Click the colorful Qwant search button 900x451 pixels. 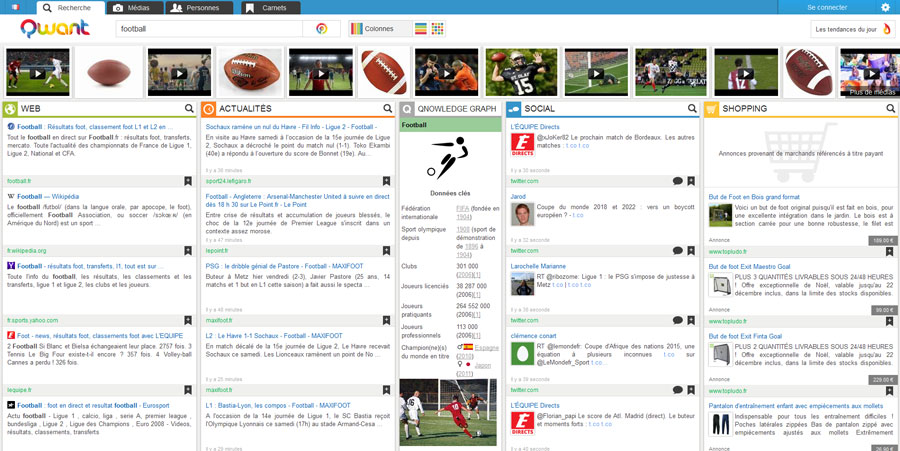tap(321, 29)
